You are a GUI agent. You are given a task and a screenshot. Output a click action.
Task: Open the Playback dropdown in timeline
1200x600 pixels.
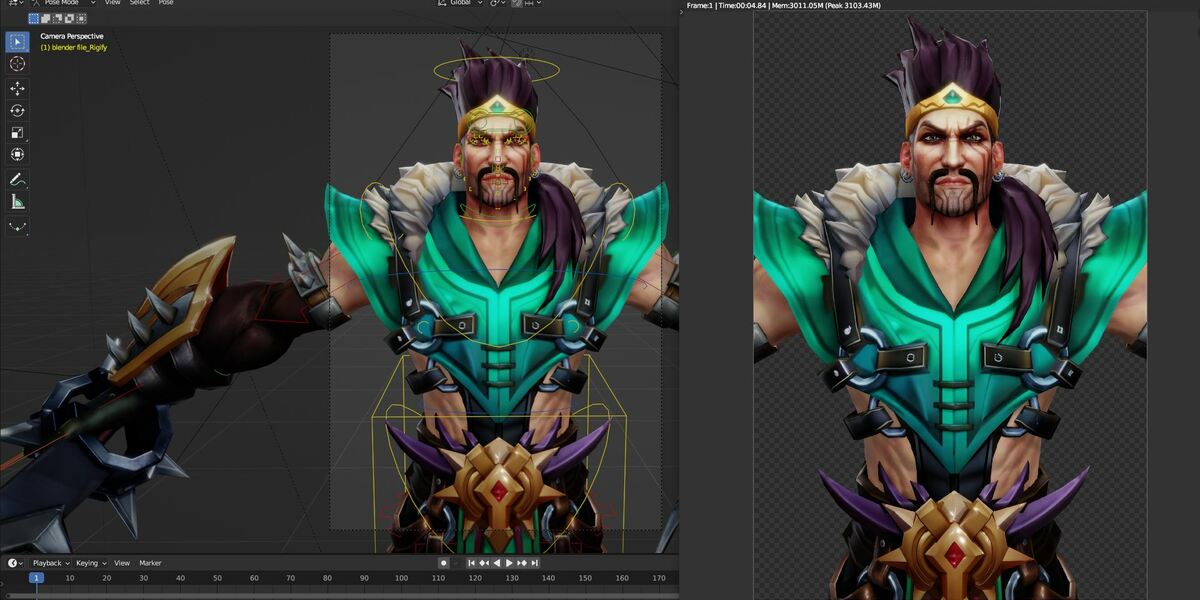coord(50,563)
